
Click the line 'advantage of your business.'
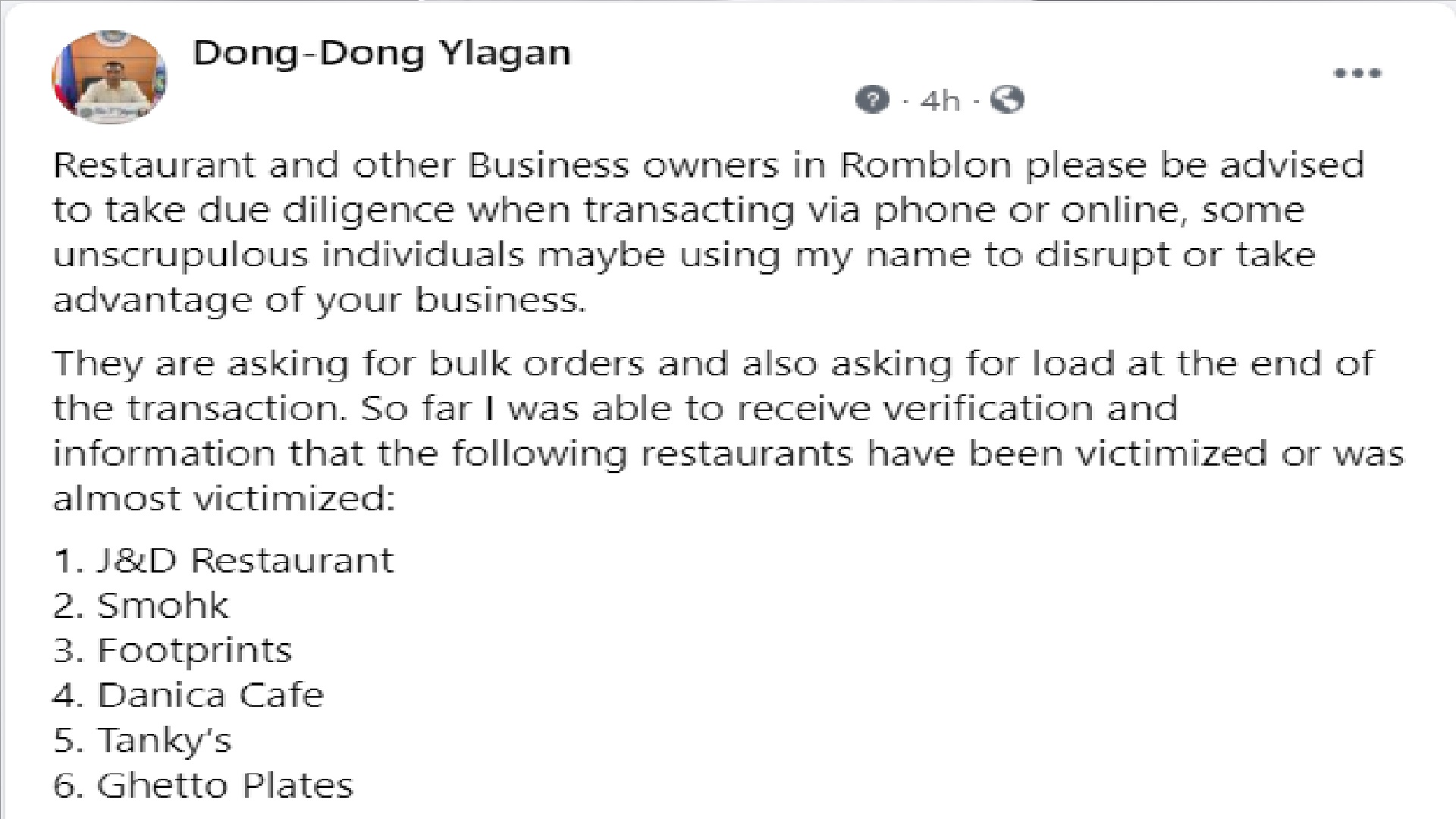[x=319, y=300]
